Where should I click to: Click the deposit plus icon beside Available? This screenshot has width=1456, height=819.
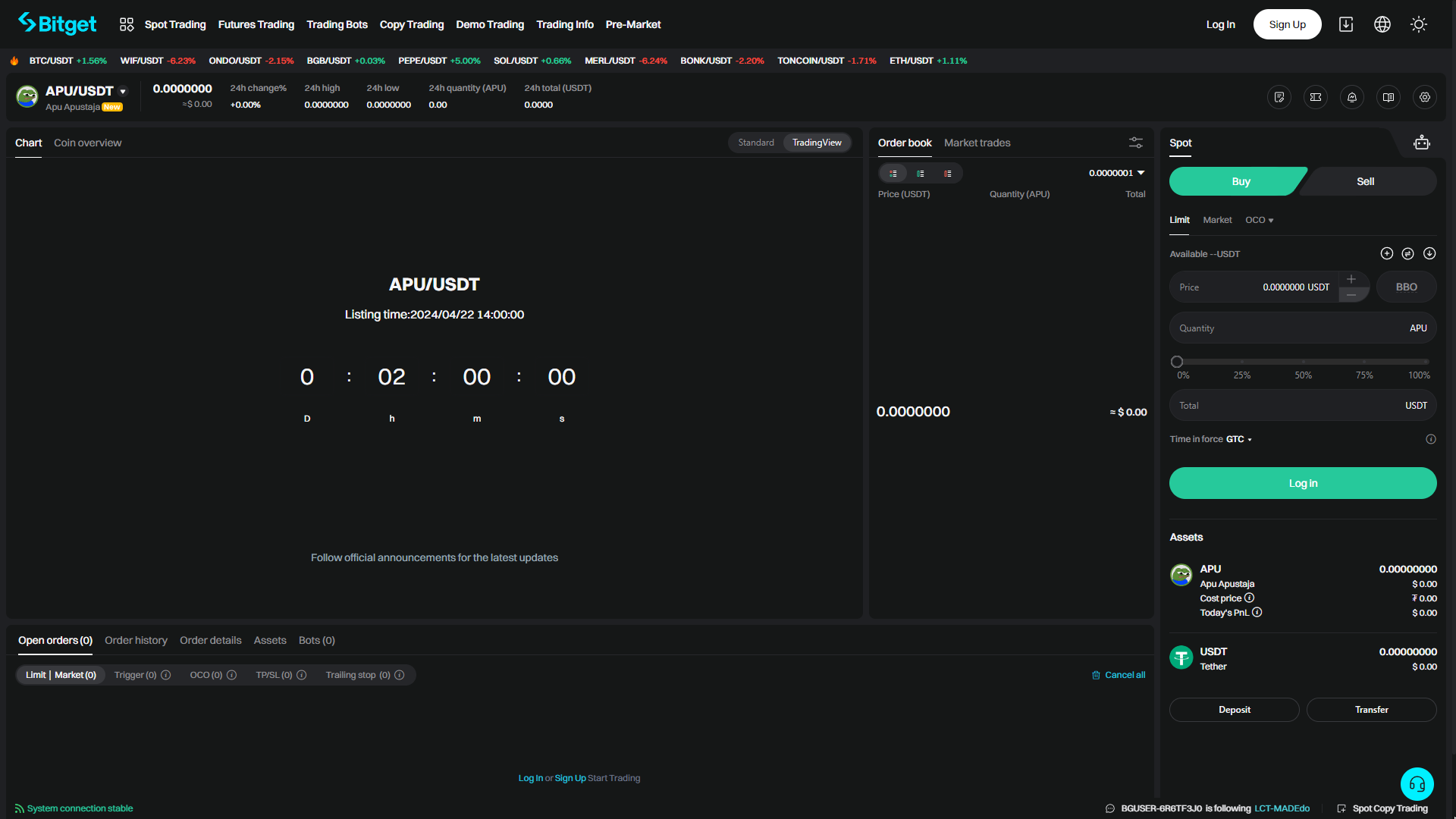pyautogui.click(x=1386, y=253)
